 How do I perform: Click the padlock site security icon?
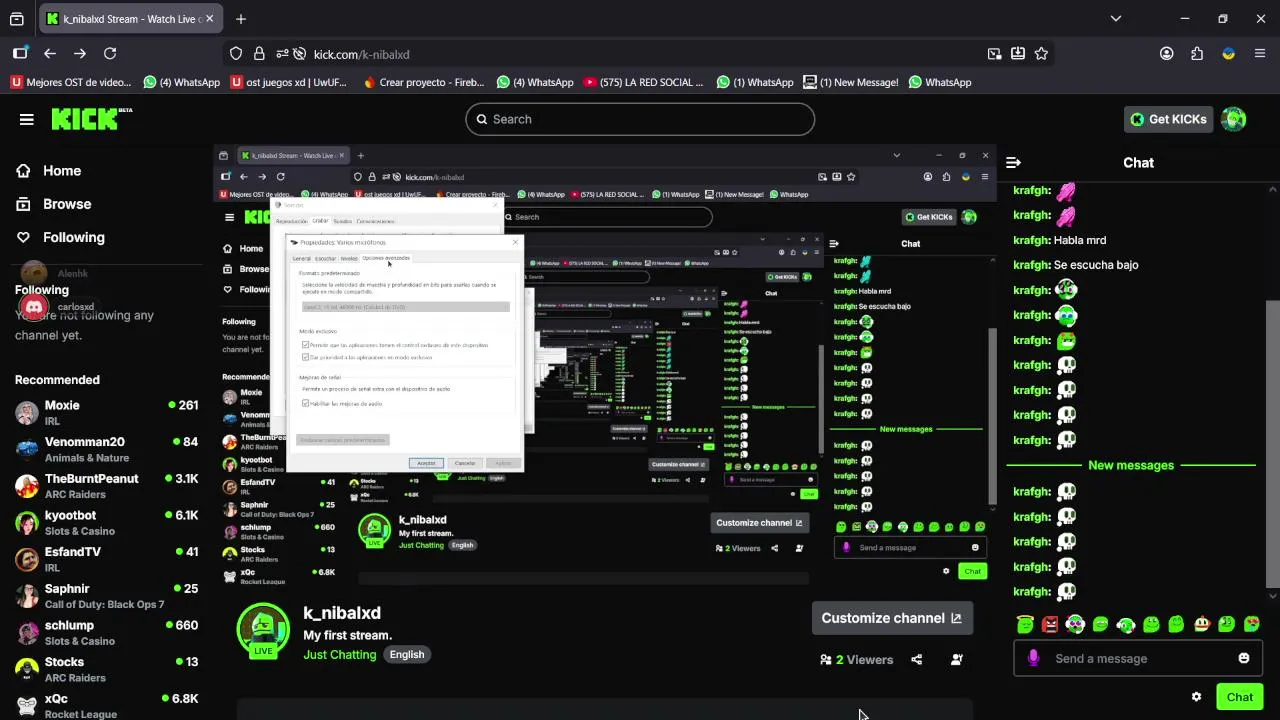(x=259, y=54)
